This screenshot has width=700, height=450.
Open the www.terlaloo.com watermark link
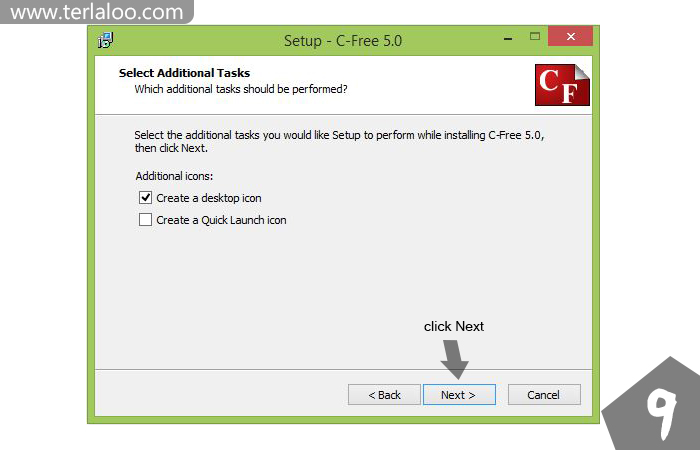[96, 12]
